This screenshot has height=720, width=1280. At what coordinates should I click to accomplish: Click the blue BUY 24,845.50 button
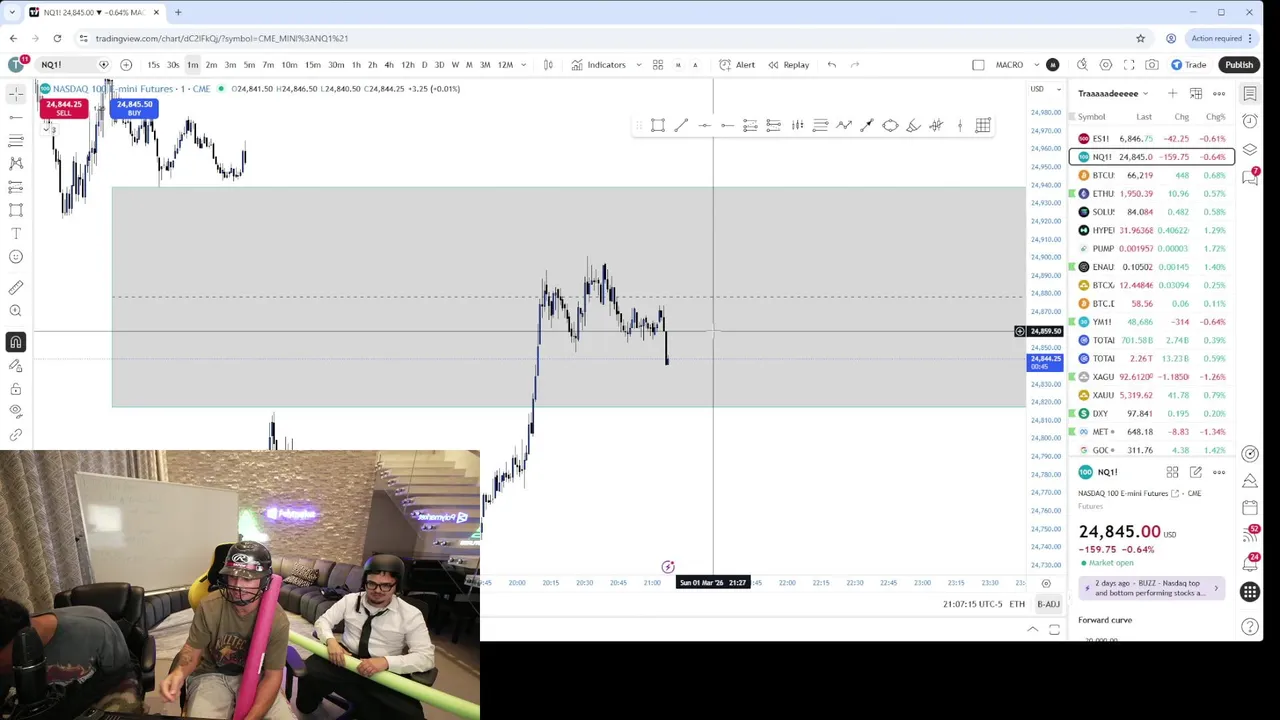coord(134,108)
